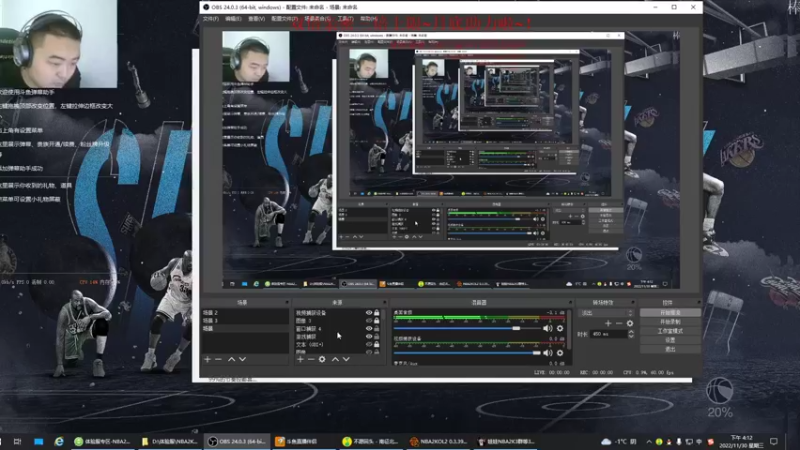Expand the hidden system tray icons chevron
Image resolution: width=800 pixels, height=450 pixels.
tap(648, 441)
